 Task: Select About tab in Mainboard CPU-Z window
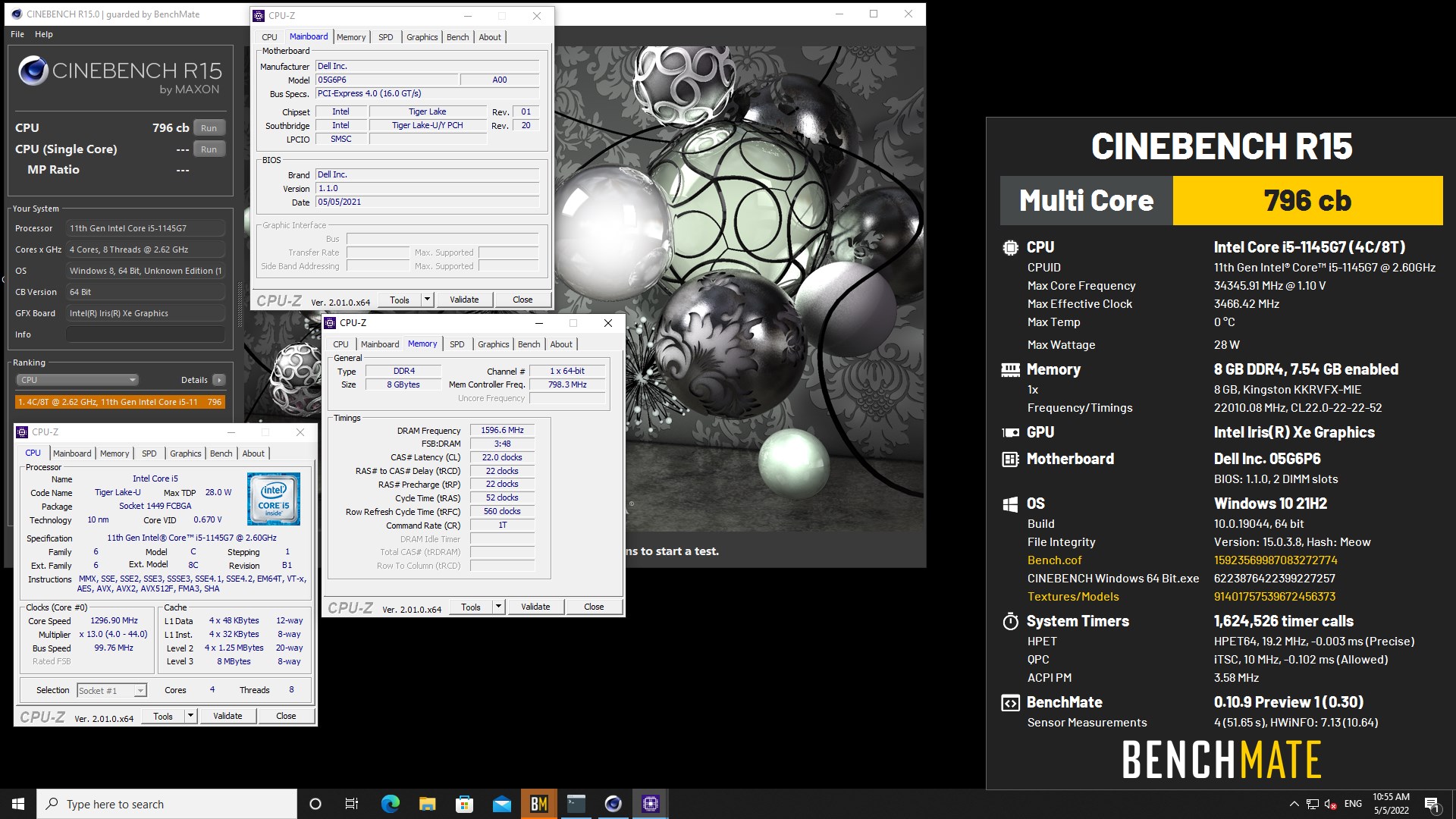[490, 37]
